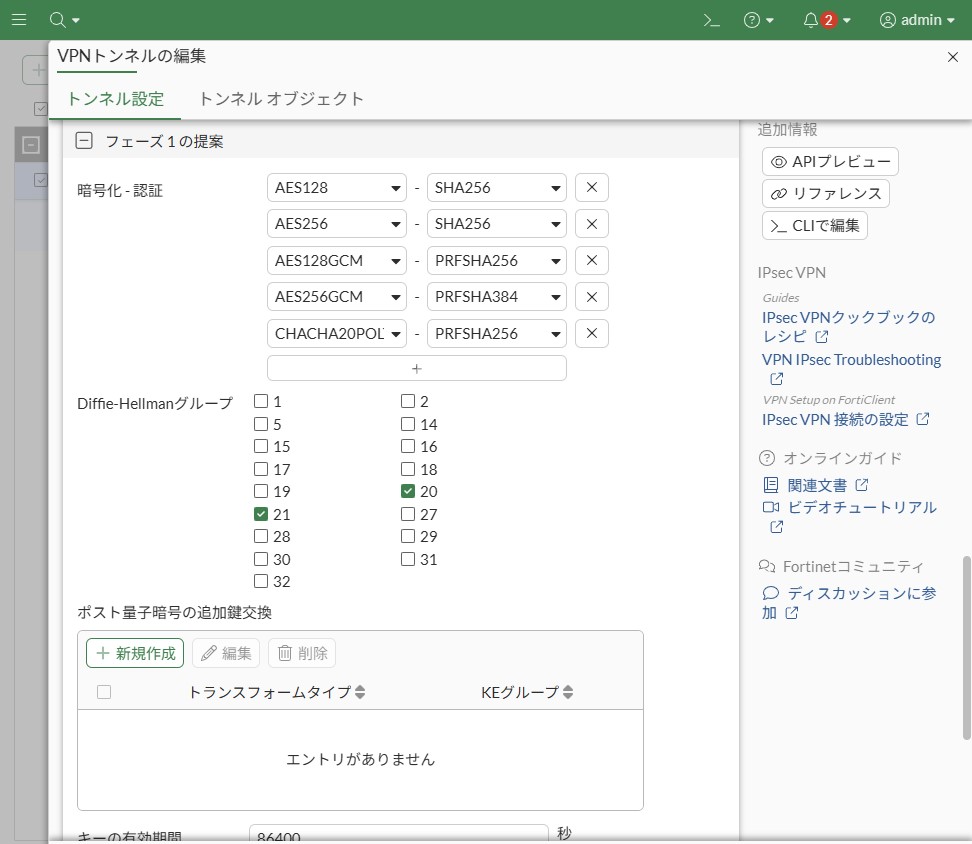Click the 新規作成 button
Image resolution: width=972 pixels, height=844 pixels.
click(135, 653)
